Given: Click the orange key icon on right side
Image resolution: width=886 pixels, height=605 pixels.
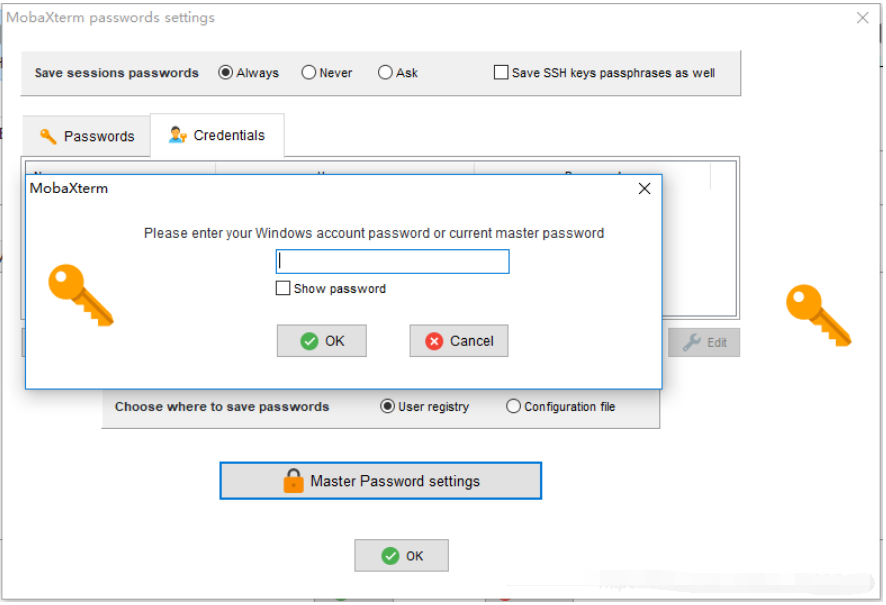Looking at the screenshot, I should tap(818, 315).
